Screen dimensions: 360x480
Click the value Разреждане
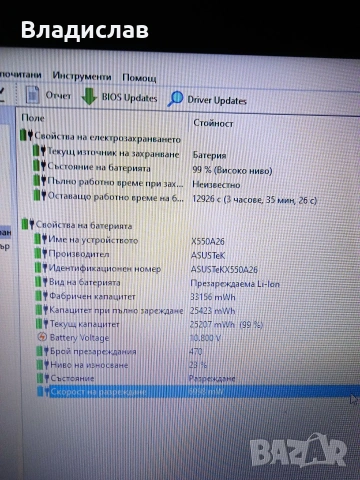[212, 379]
